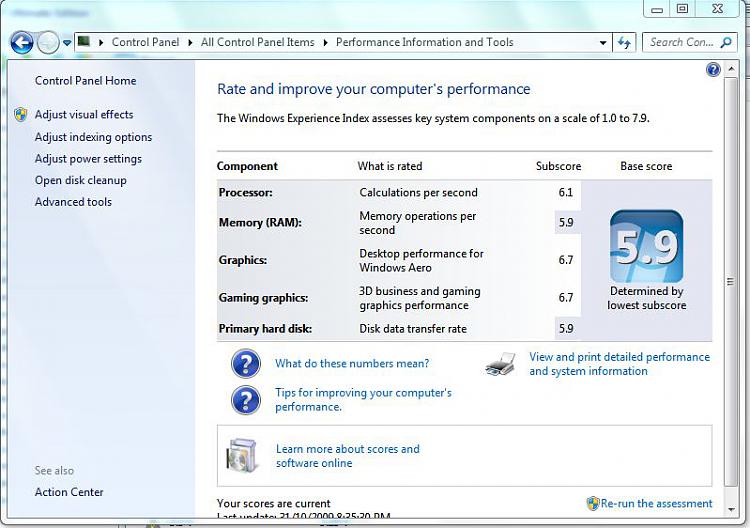Open 'What do these numbers mean?' link
This screenshot has width=750, height=528.
click(x=352, y=363)
